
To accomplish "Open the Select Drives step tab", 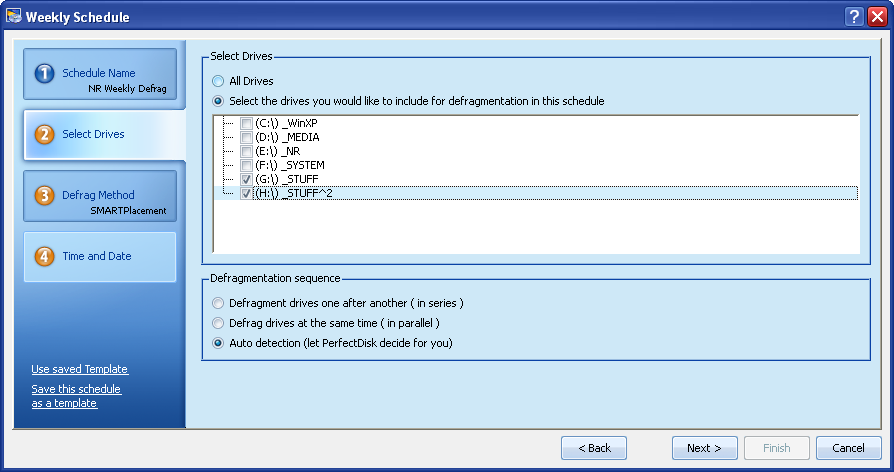I will tap(104, 135).
